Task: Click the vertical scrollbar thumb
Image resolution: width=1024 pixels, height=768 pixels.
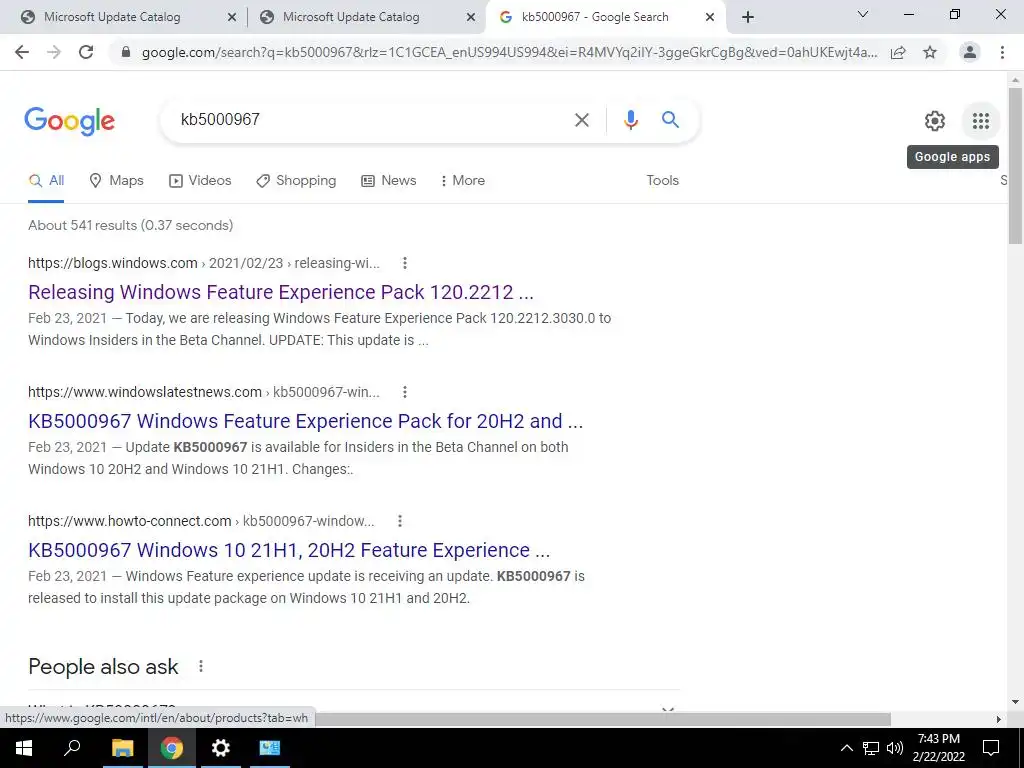Action: 1015,165
